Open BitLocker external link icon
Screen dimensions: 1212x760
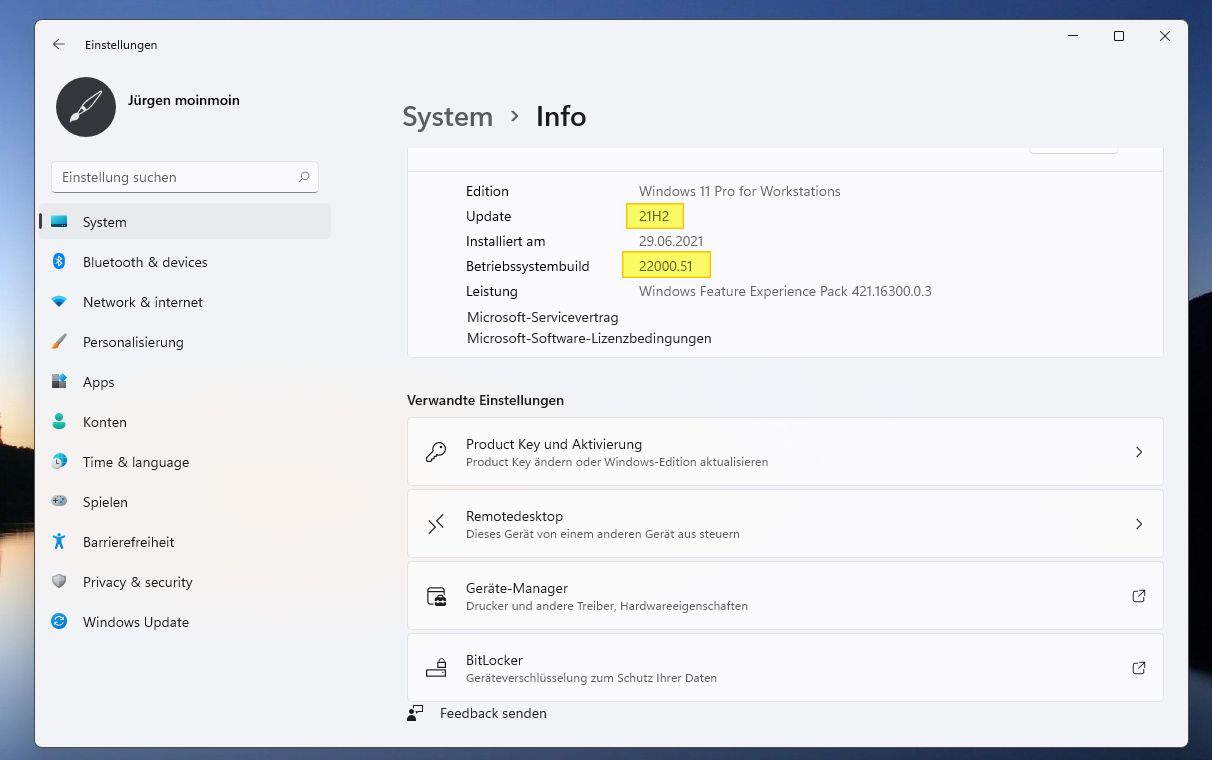coord(1138,668)
